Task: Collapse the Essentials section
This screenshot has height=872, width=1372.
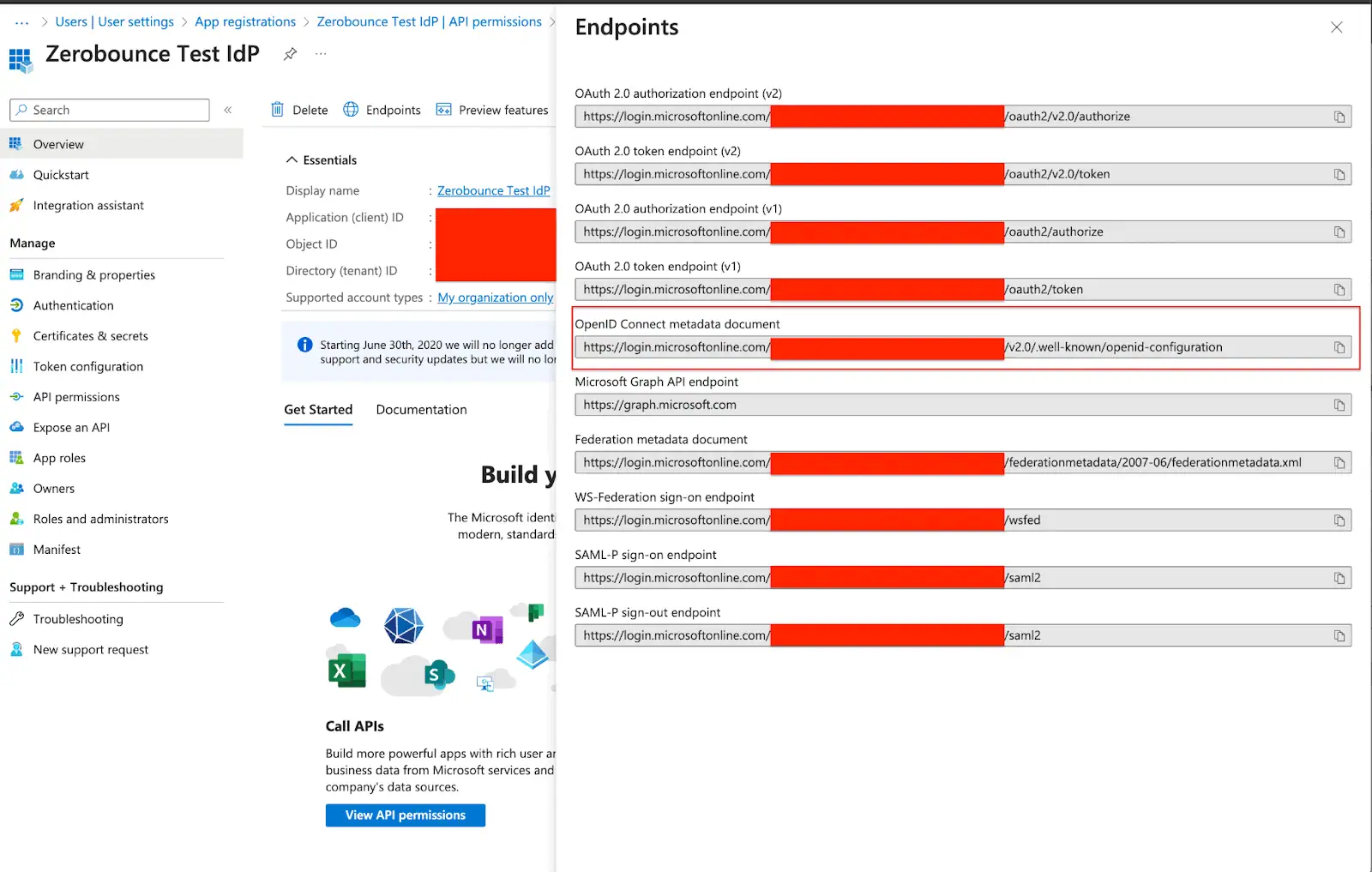Action: pyautogui.click(x=292, y=159)
